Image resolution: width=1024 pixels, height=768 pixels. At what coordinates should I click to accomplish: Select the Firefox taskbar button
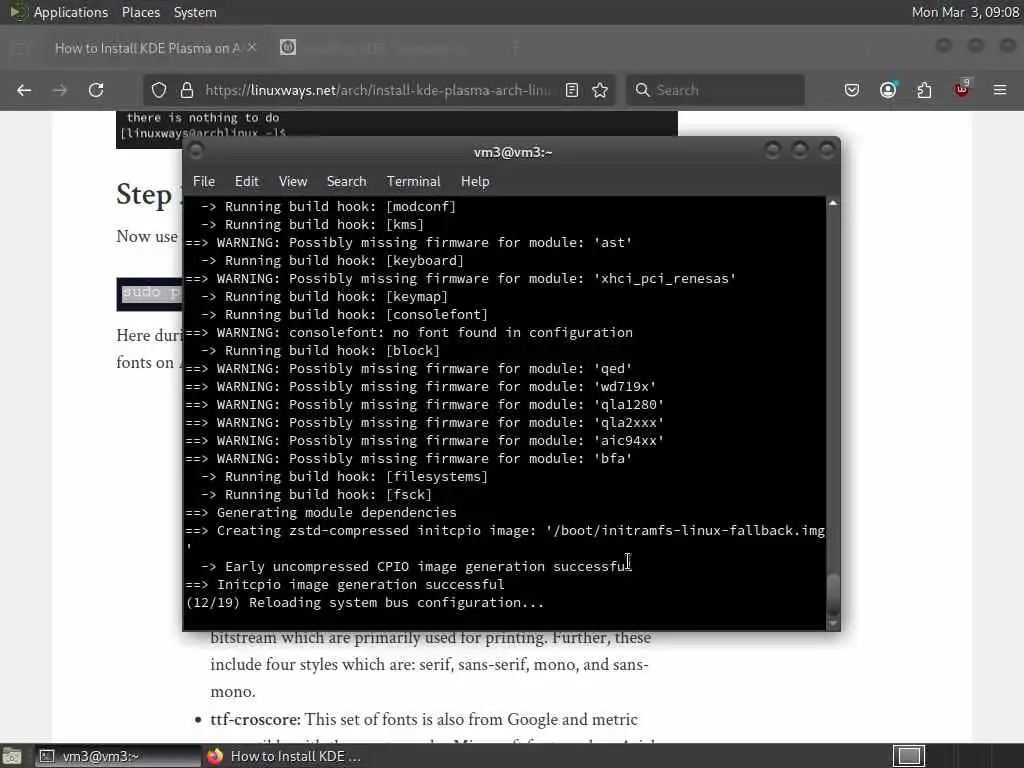[x=285, y=756]
